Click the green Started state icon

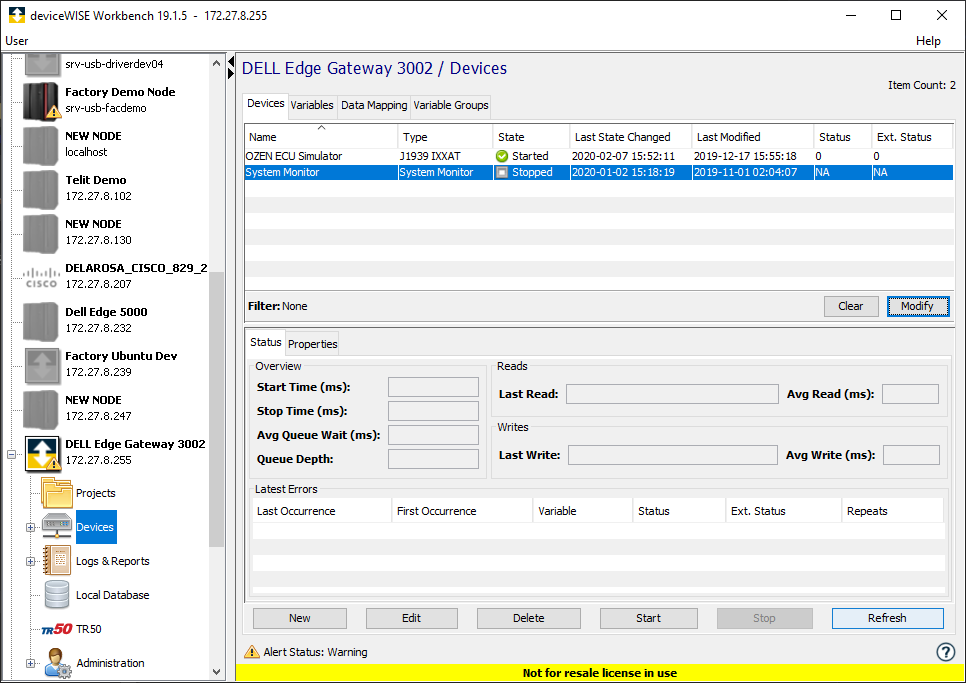(502, 156)
